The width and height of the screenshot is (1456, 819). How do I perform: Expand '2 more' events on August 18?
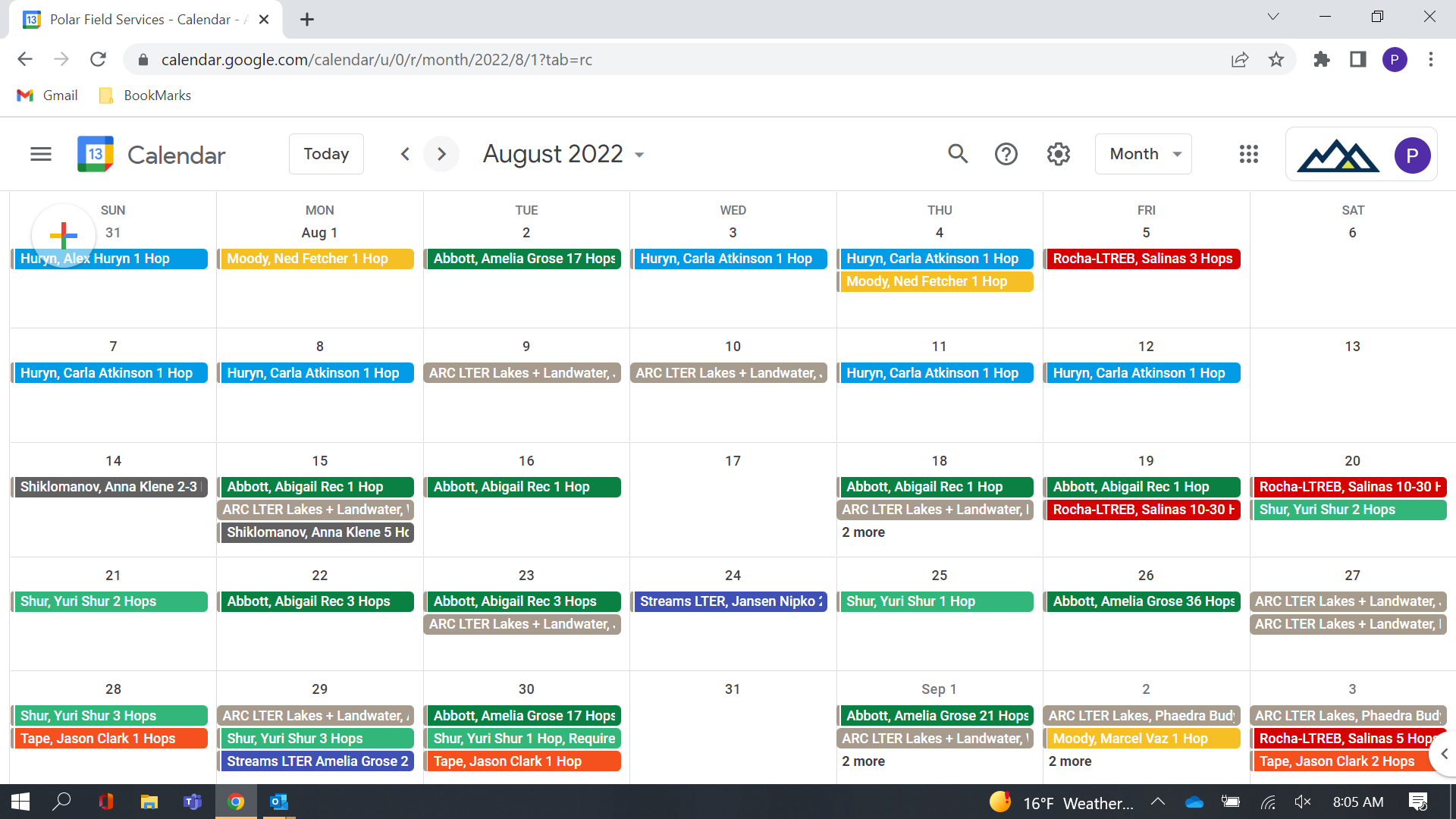pos(863,532)
